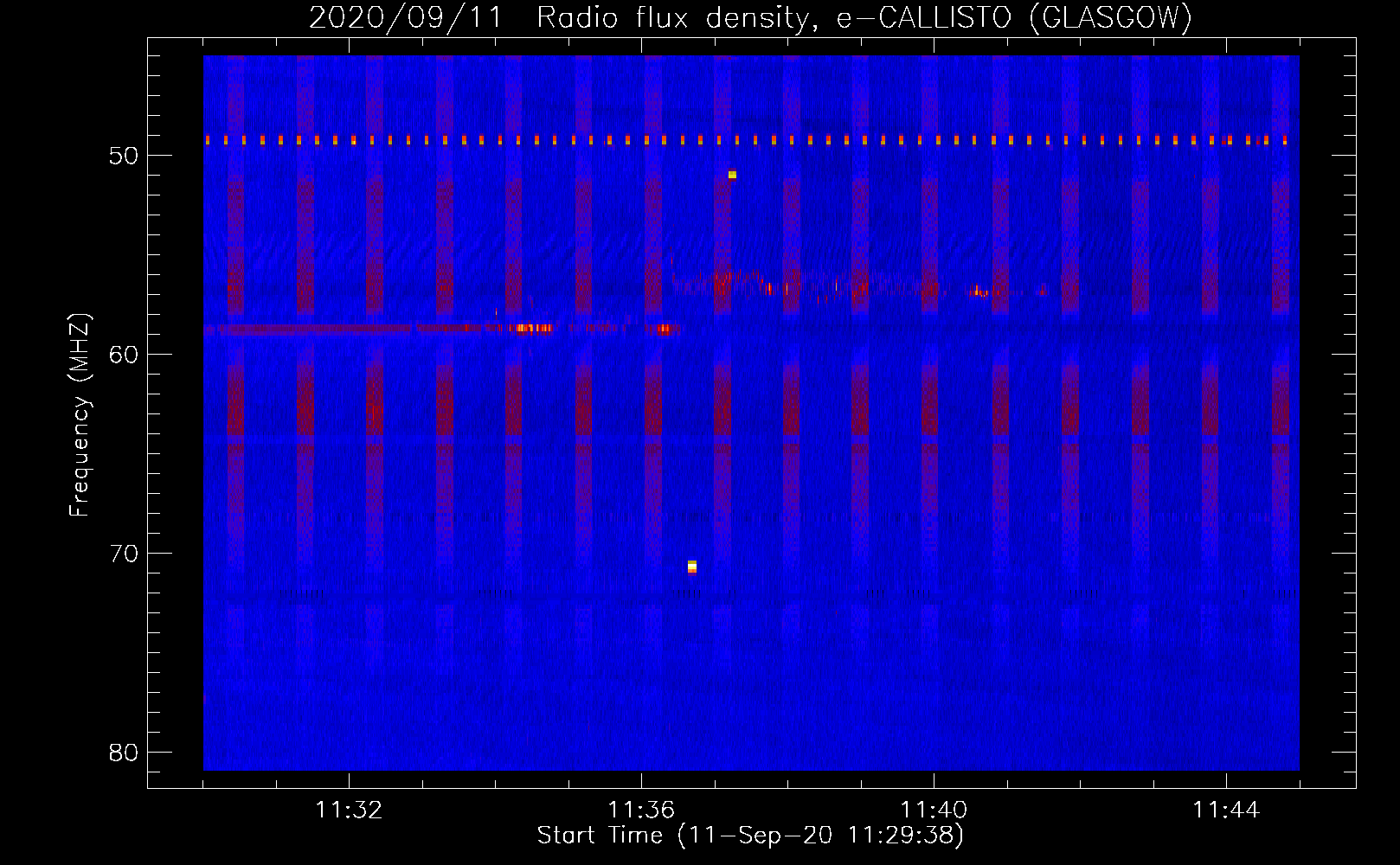Click the '11:36' time tick label
The image size is (1400, 865).
pyautogui.click(x=641, y=810)
